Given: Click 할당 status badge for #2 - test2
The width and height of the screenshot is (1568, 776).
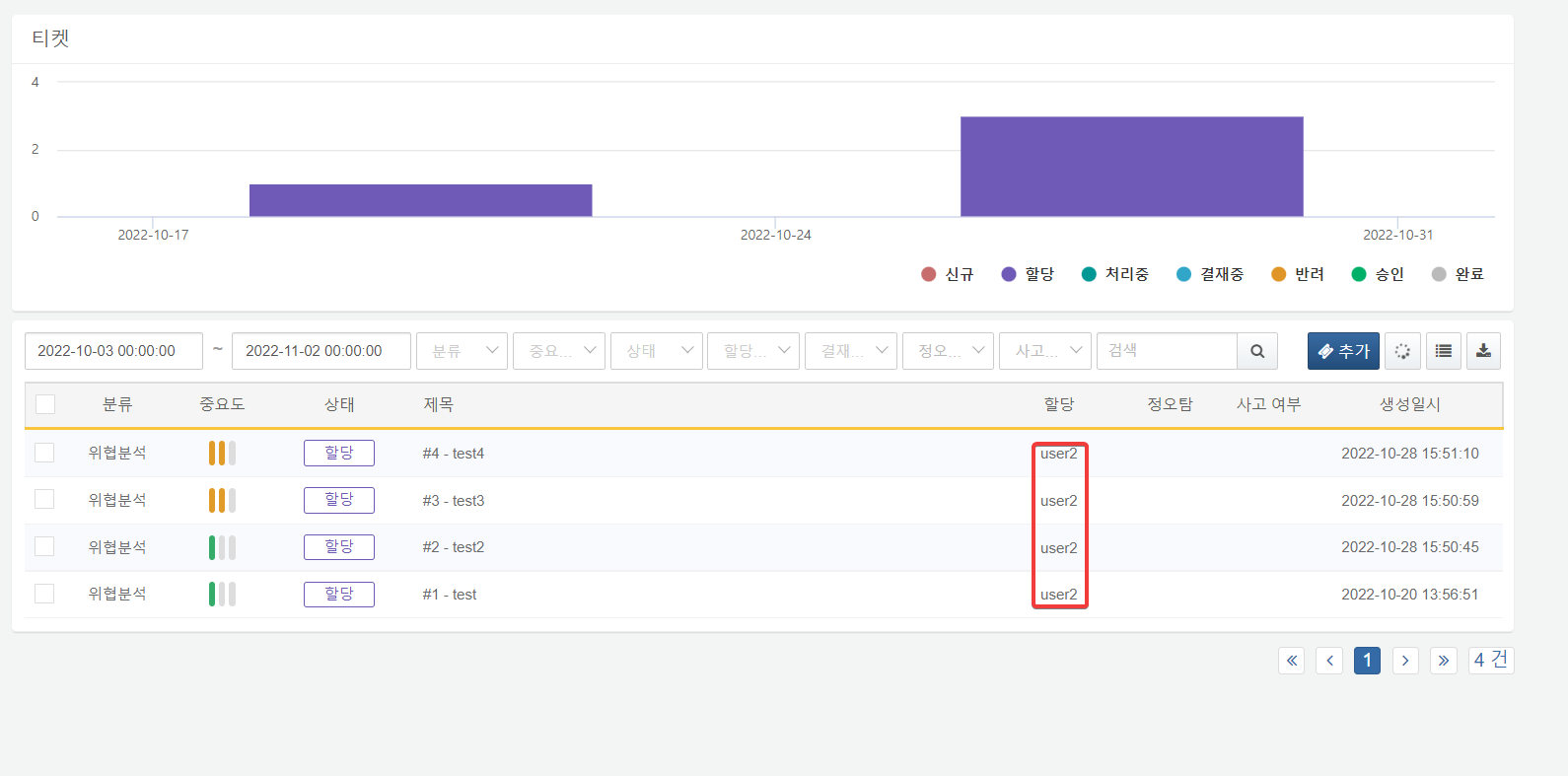Looking at the screenshot, I should pyautogui.click(x=339, y=547).
